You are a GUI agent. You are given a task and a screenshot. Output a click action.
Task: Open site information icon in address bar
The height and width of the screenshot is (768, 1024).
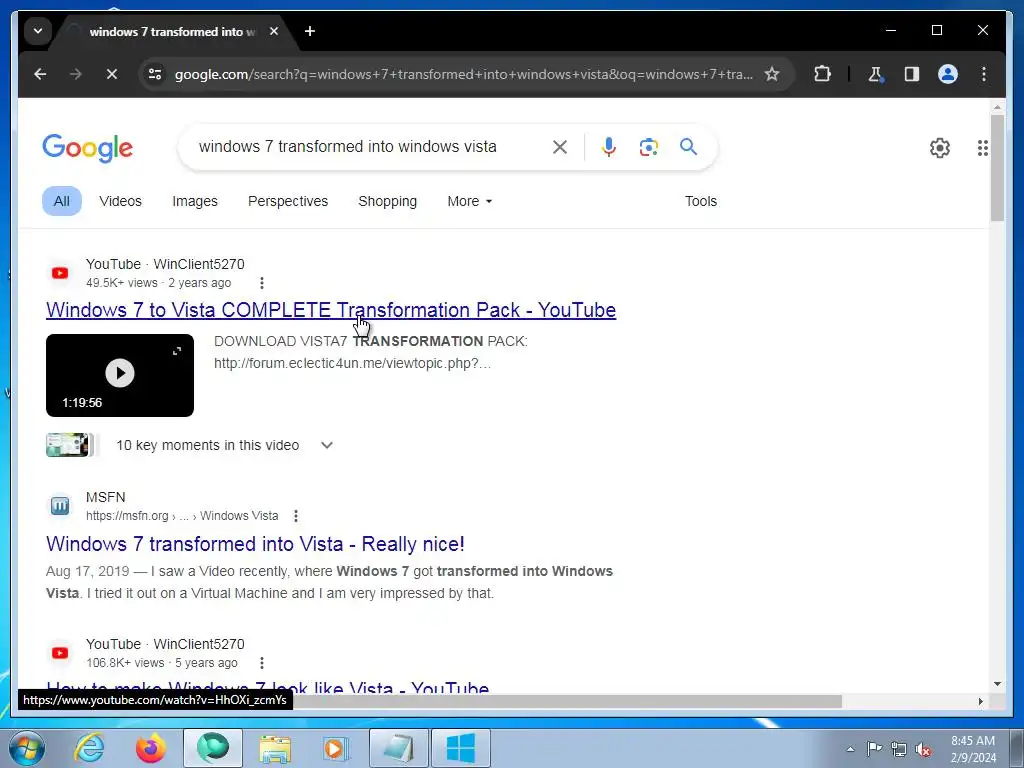pos(155,74)
